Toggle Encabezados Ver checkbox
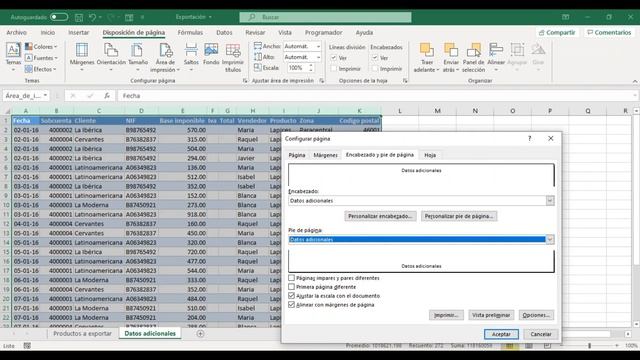The height and width of the screenshot is (360, 640). click(x=375, y=58)
